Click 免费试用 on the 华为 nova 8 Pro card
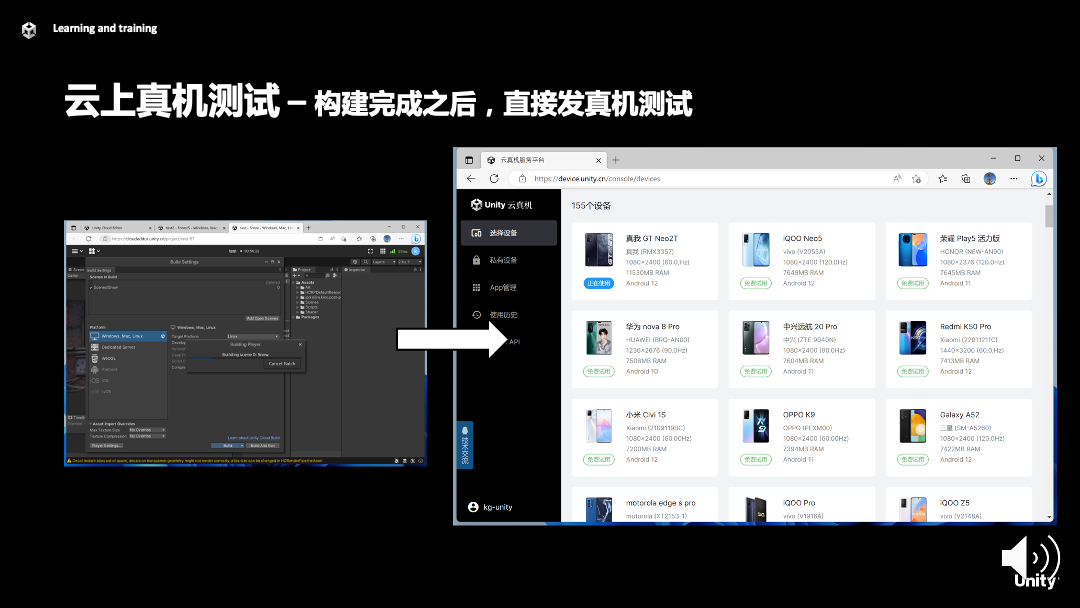 pos(599,371)
